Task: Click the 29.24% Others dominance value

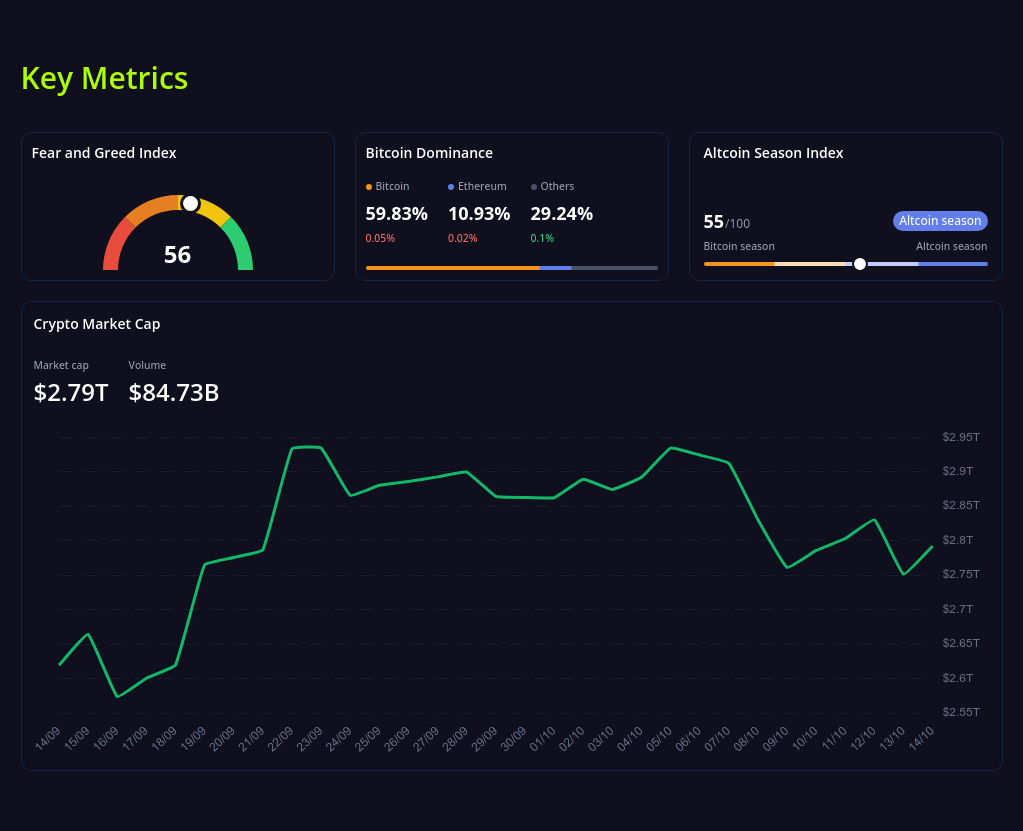Action: (561, 213)
